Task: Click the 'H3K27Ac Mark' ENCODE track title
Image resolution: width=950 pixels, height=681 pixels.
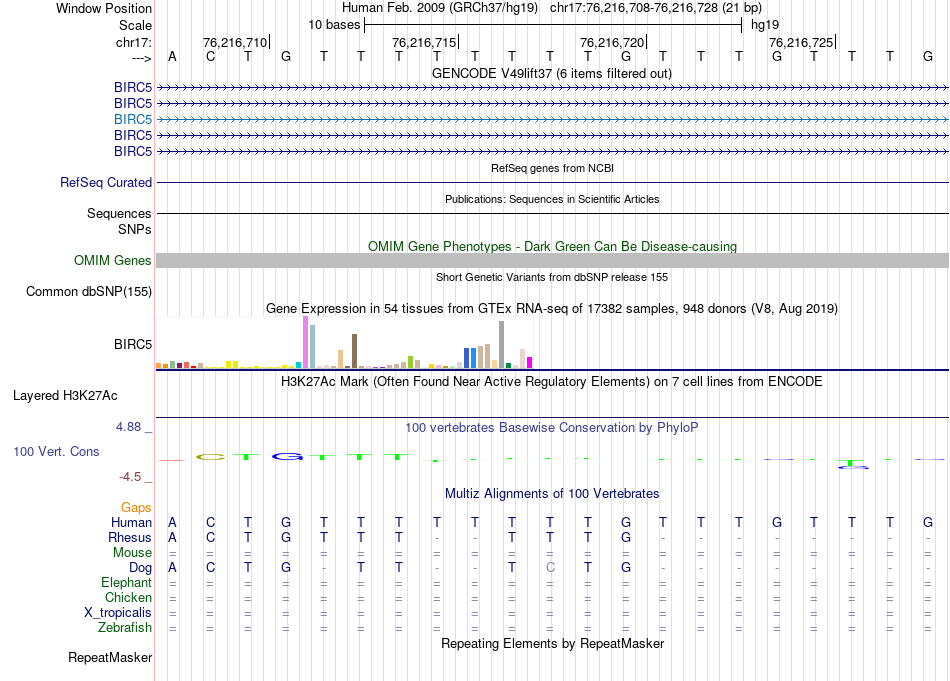Action: (x=552, y=382)
